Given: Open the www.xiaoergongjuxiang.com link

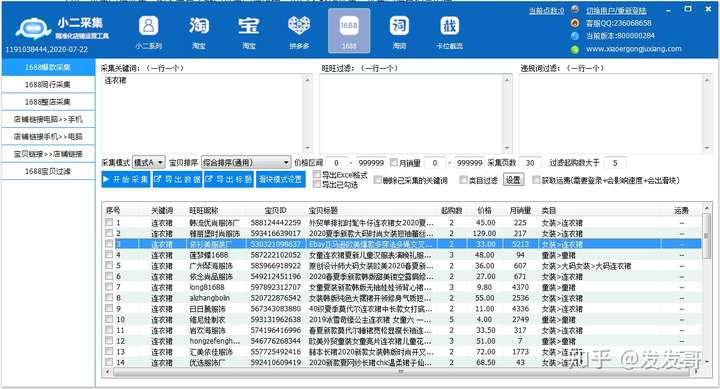Looking at the screenshot, I should click(x=634, y=49).
